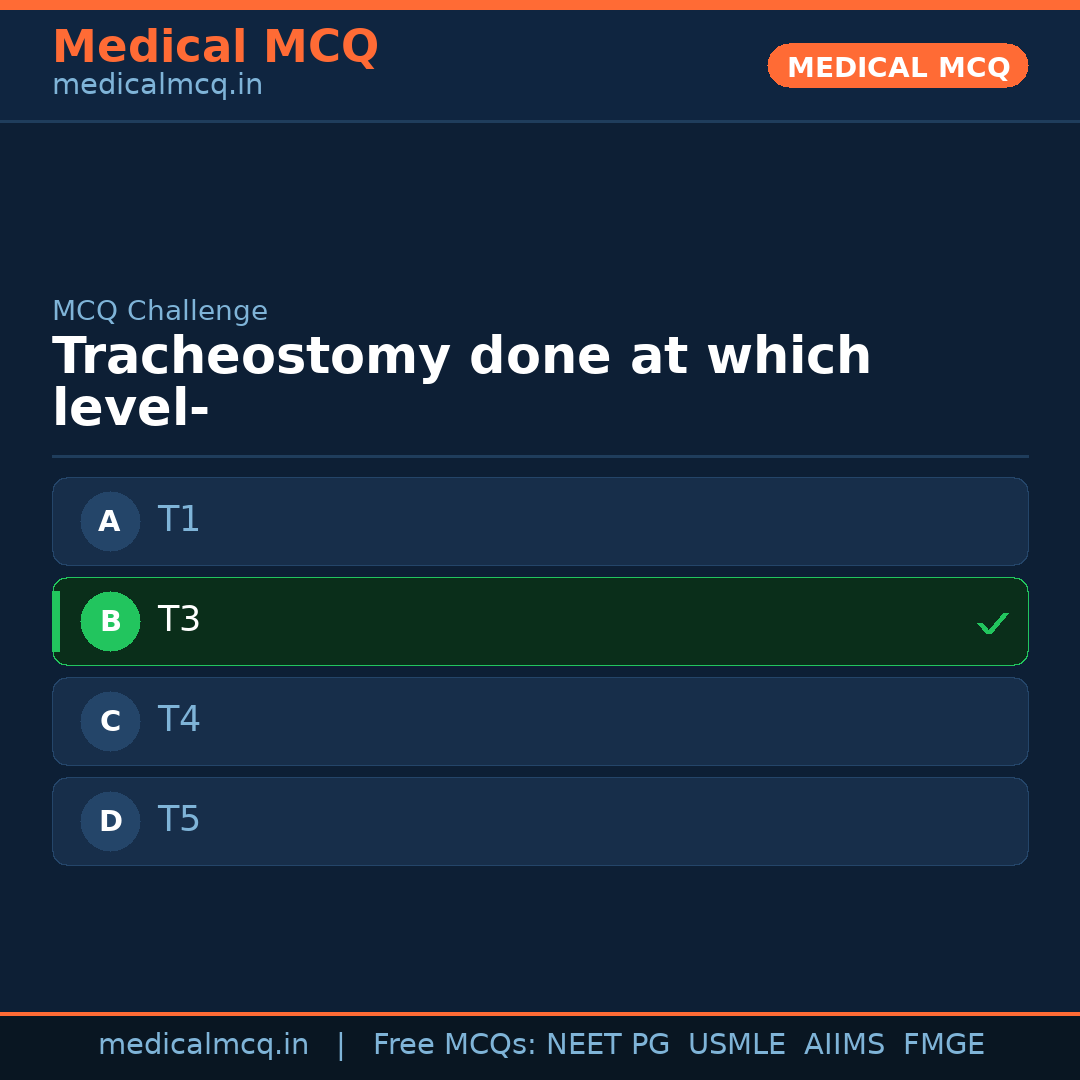Click the green checkmark icon
The image size is (1080, 1080).
[x=992, y=623]
